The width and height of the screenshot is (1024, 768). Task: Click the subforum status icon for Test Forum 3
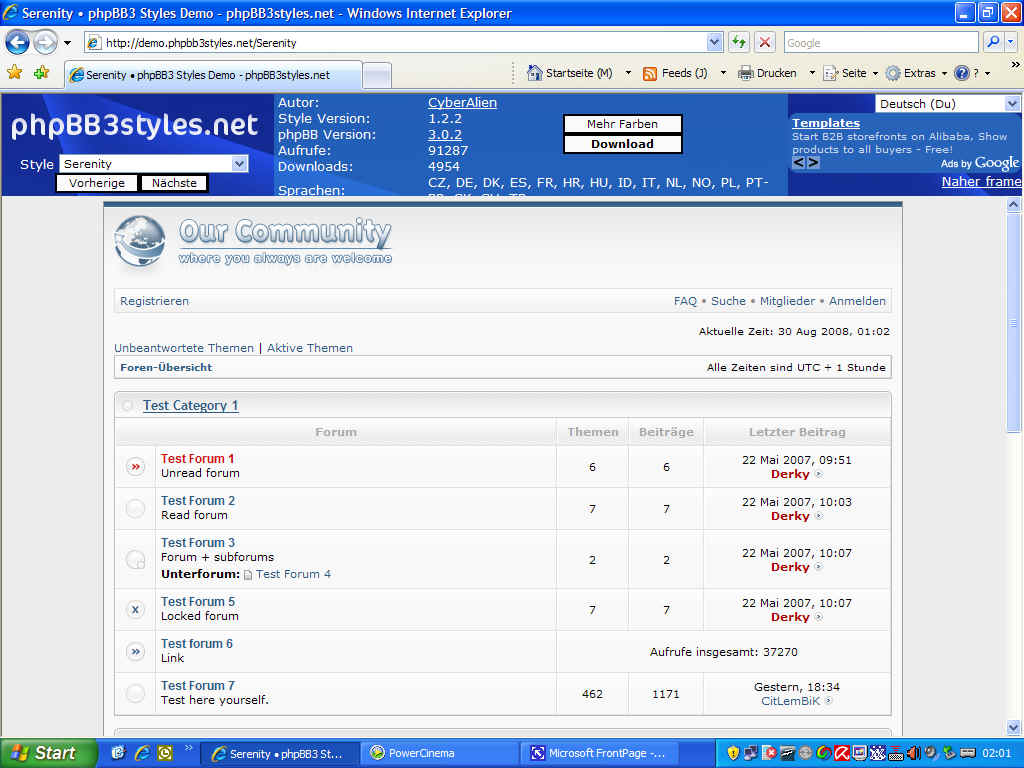[x=135, y=560]
